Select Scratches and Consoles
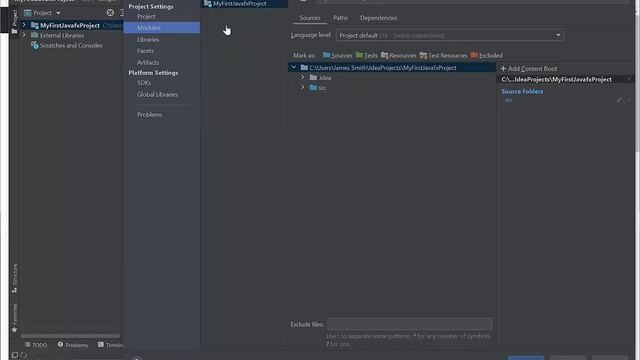The width and height of the screenshot is (640, 360). click(x=71, y=45)
